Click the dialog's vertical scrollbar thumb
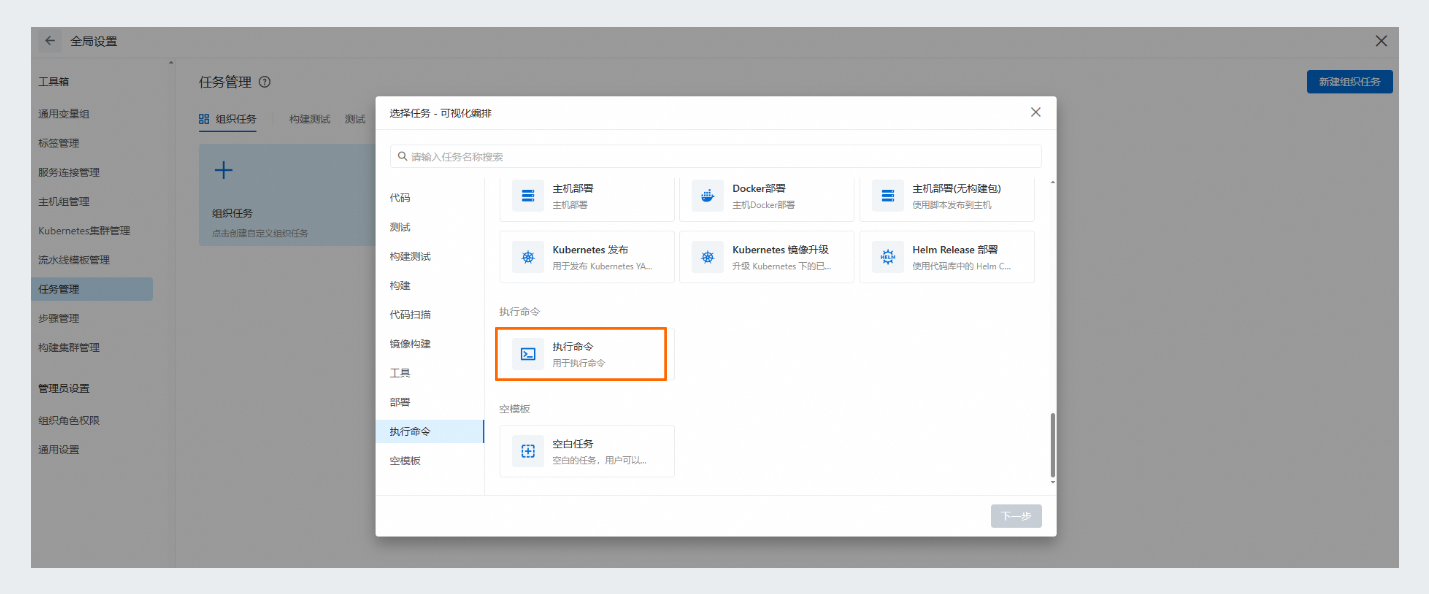Viewport: 1429px width, 594px height. click(1053, 445)
